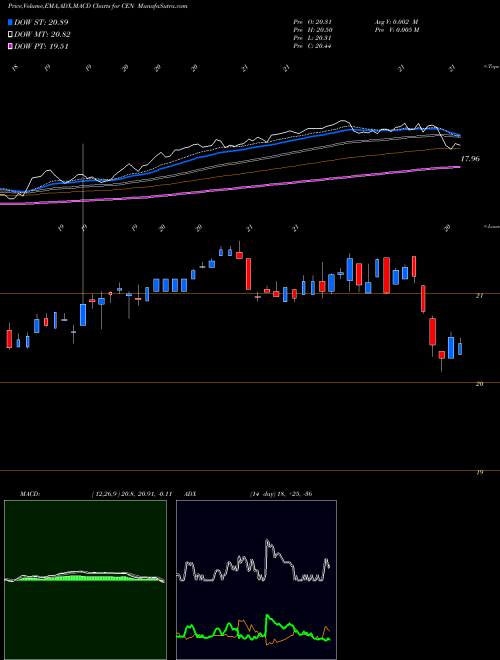Click the Avg V: 0.002 M value

pos(396,22)
